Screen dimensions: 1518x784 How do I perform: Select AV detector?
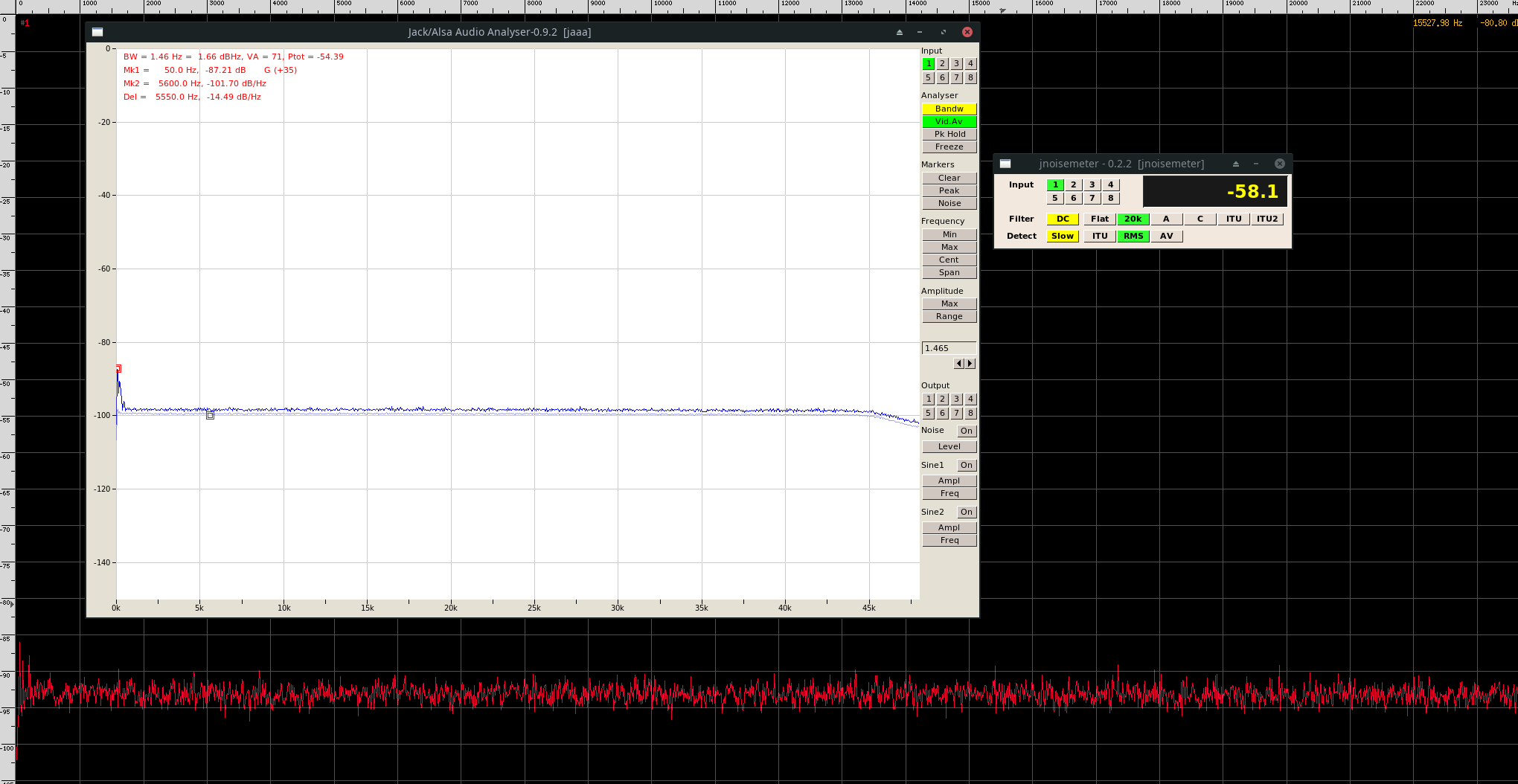[1166, 236]
